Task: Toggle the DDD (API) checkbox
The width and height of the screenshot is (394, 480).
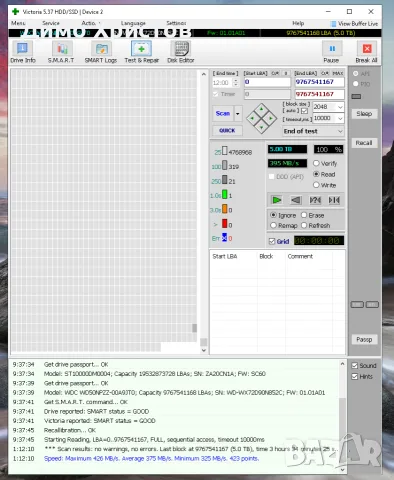Action: coord(271,176)
